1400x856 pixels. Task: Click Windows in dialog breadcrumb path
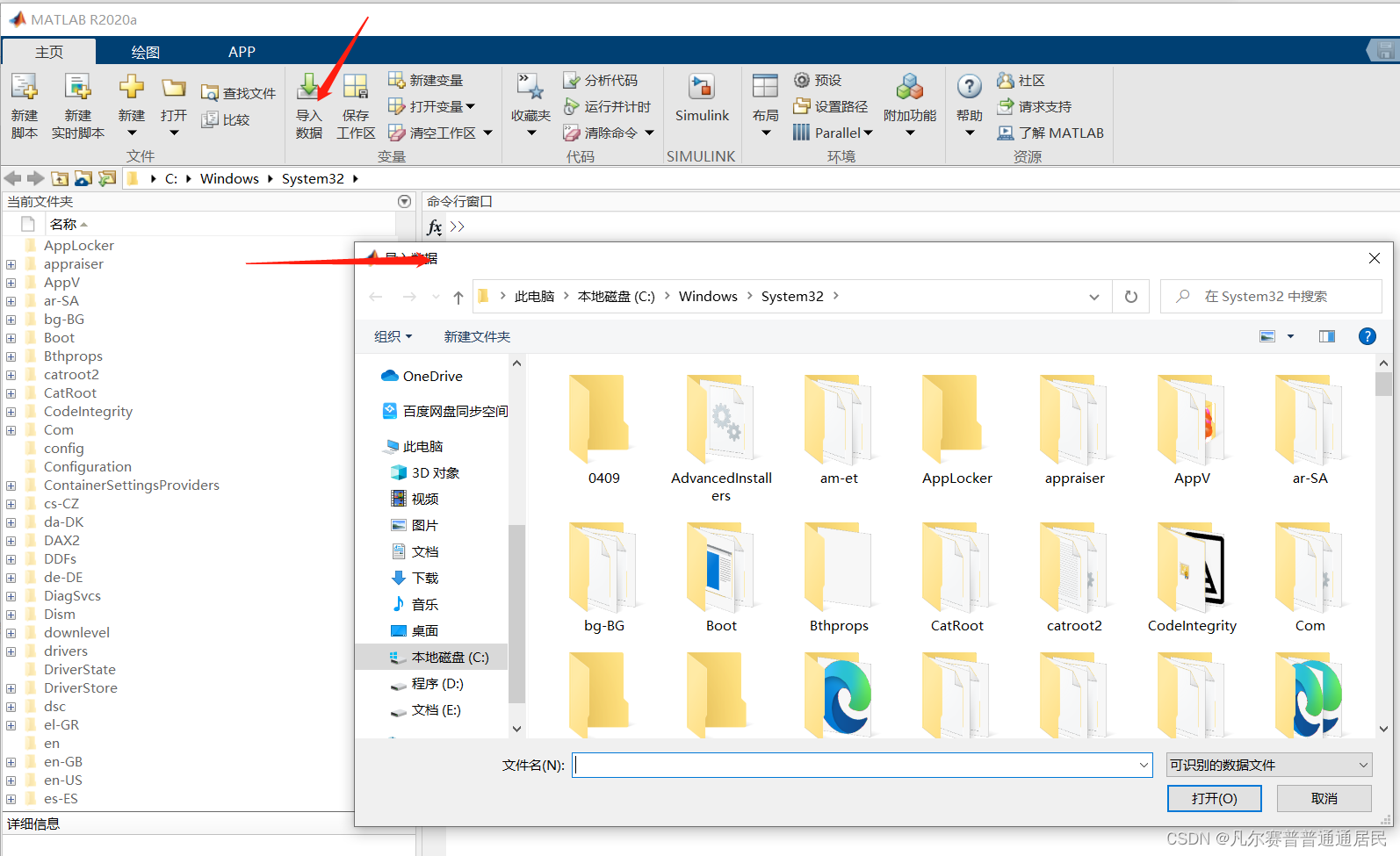(x=708, y=297)
